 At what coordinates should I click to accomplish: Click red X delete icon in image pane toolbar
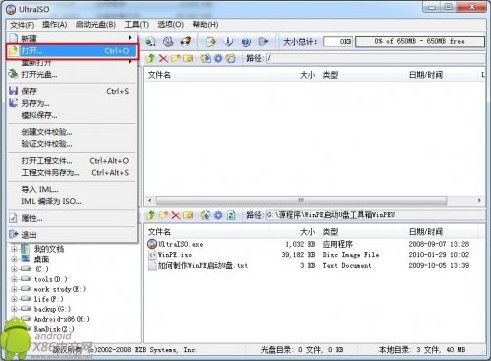point(163,58)
